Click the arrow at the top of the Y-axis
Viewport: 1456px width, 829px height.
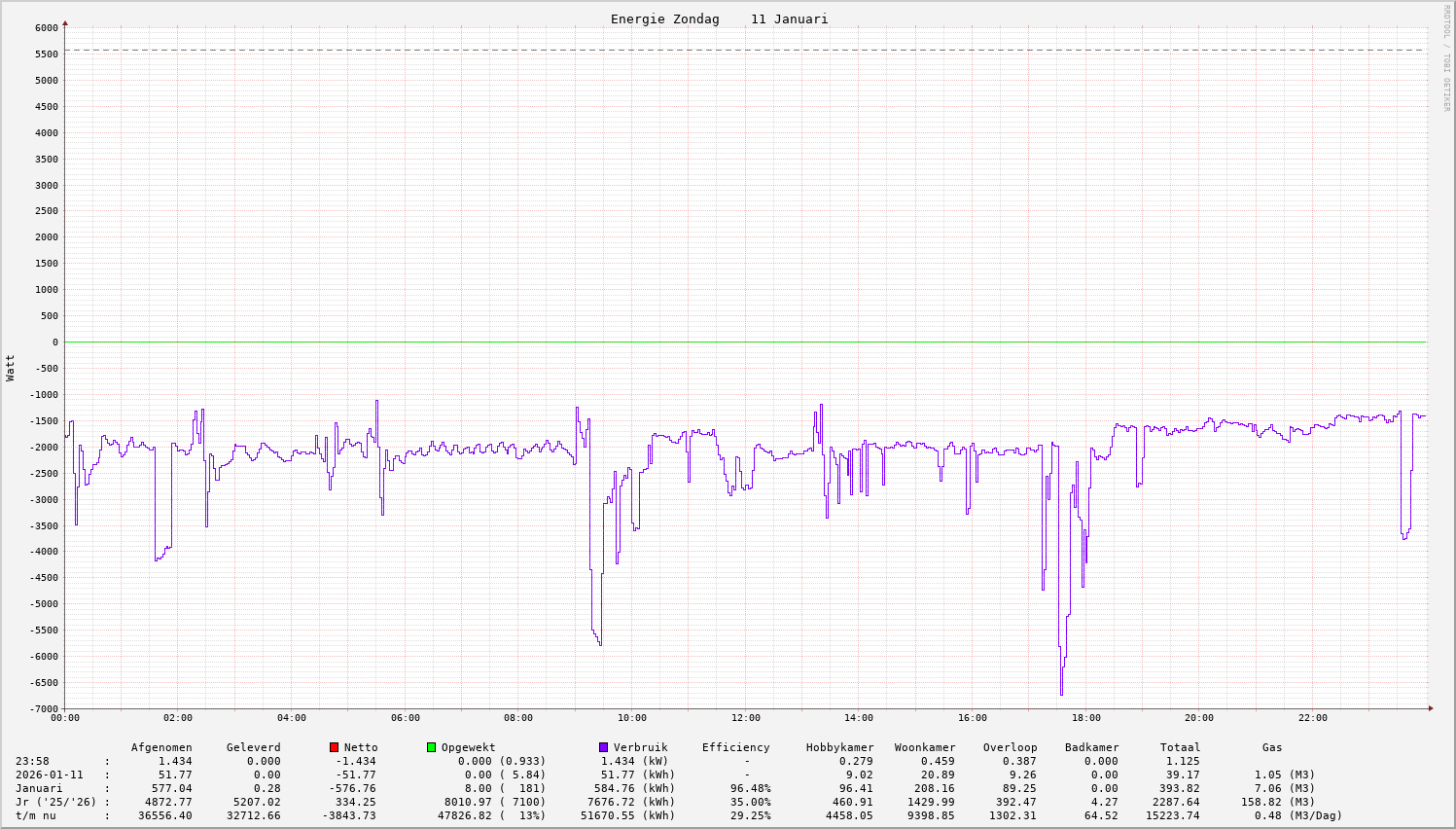tap(65, 21)
